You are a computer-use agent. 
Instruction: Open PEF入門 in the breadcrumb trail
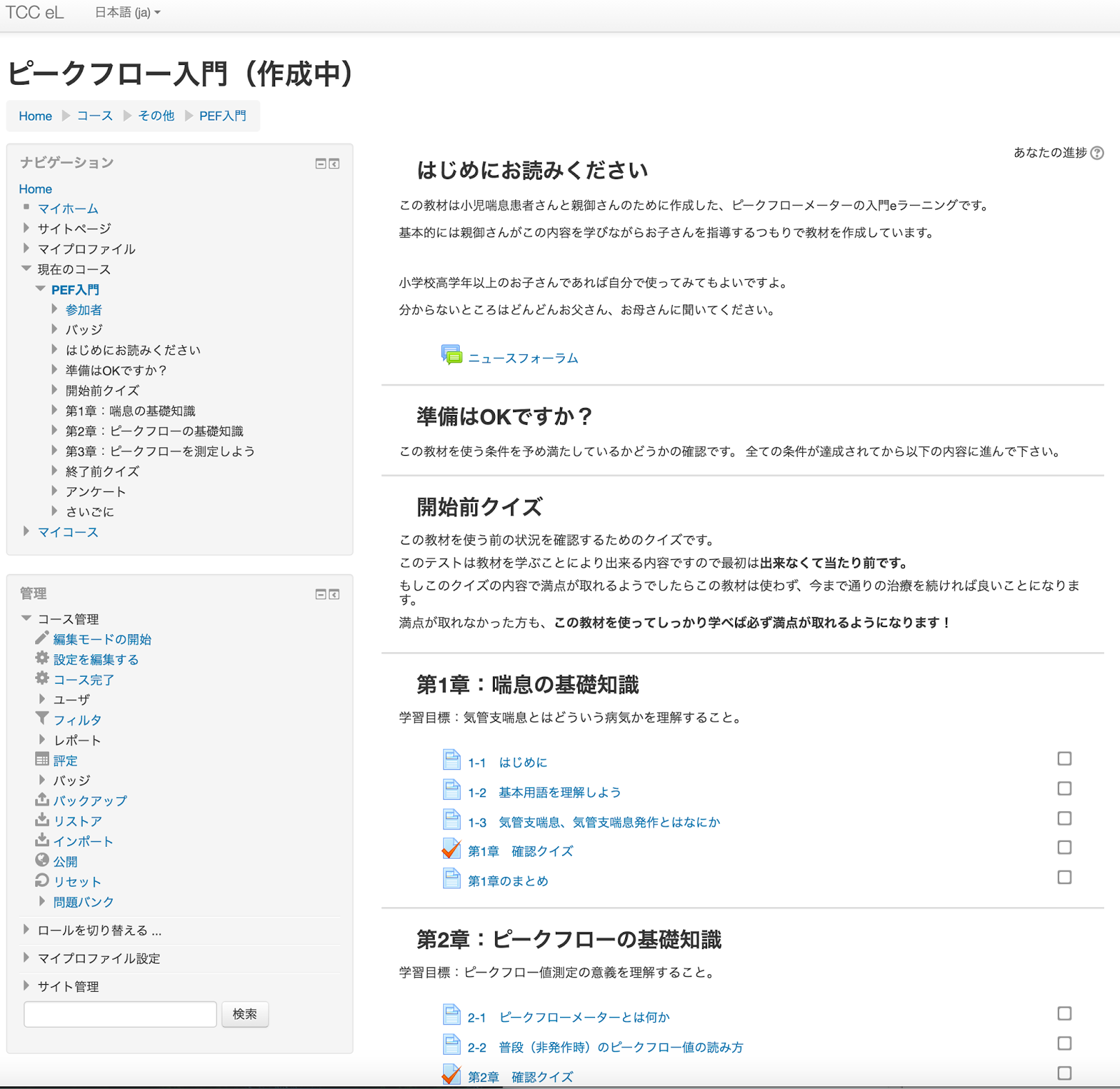coord(223,116)
